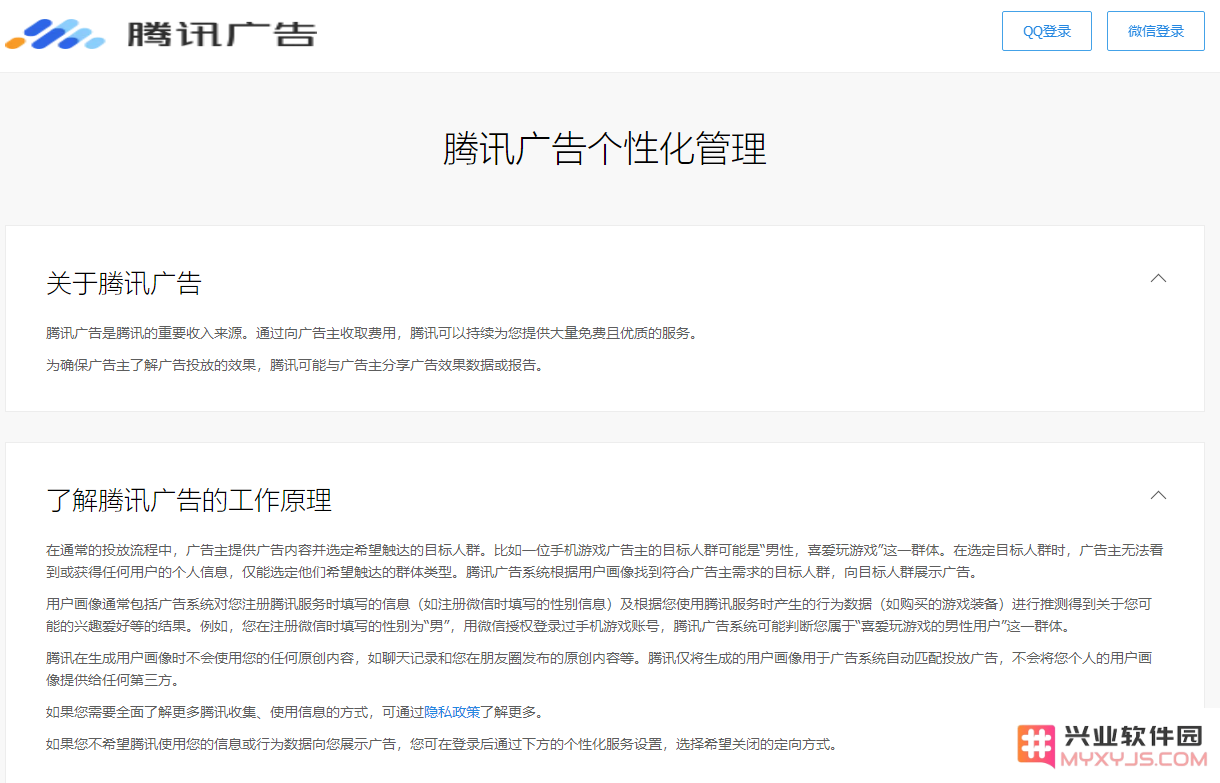The height and width of the screenshot is (783, 1220).
Task: Click the paragraph starting 在通常的投放流程中
Action: point(605,561)
